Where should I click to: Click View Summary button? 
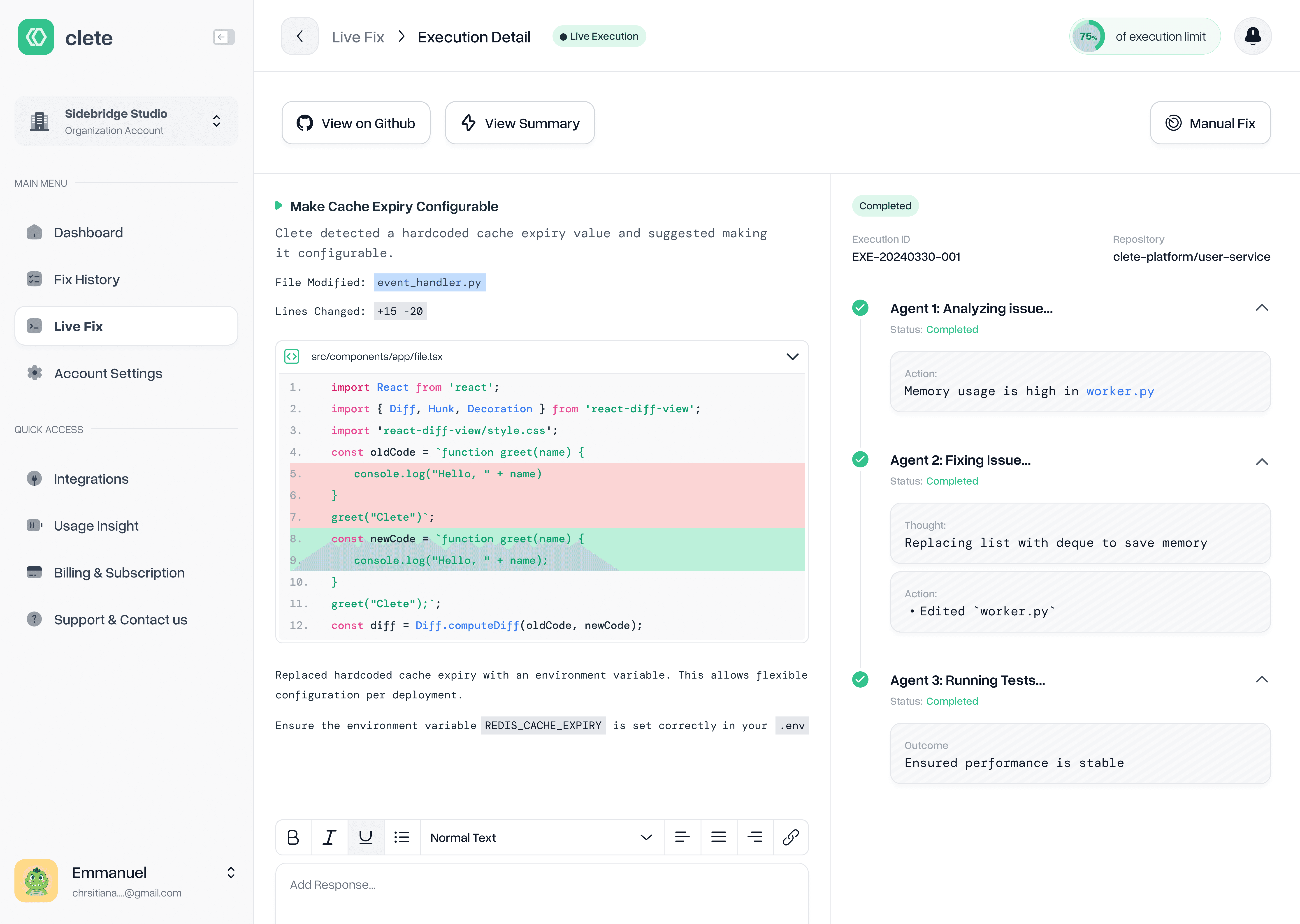[520, 123]
